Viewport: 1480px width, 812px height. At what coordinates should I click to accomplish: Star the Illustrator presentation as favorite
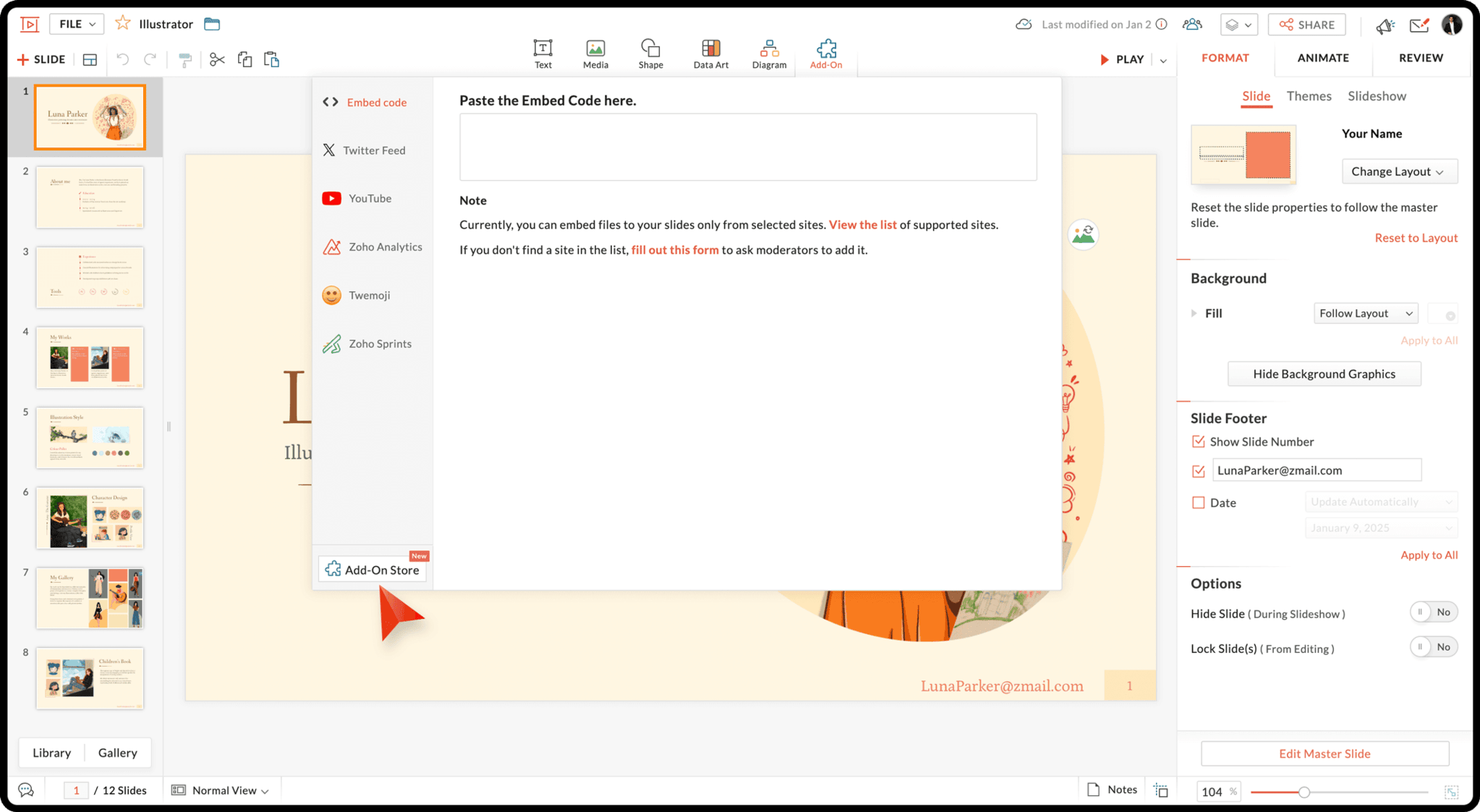coord(123,23)
